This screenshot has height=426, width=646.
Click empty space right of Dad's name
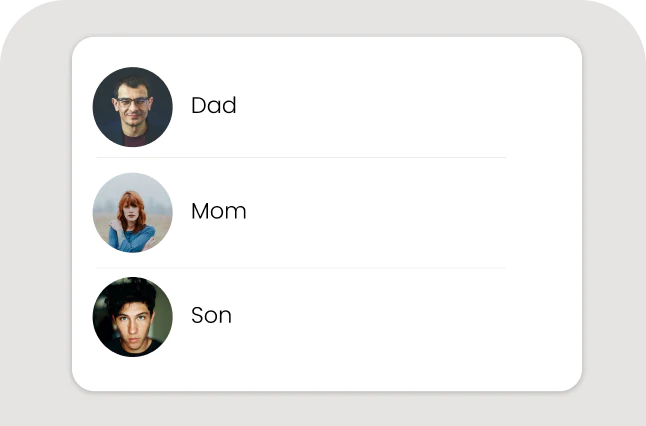click(x=400, y=106)
